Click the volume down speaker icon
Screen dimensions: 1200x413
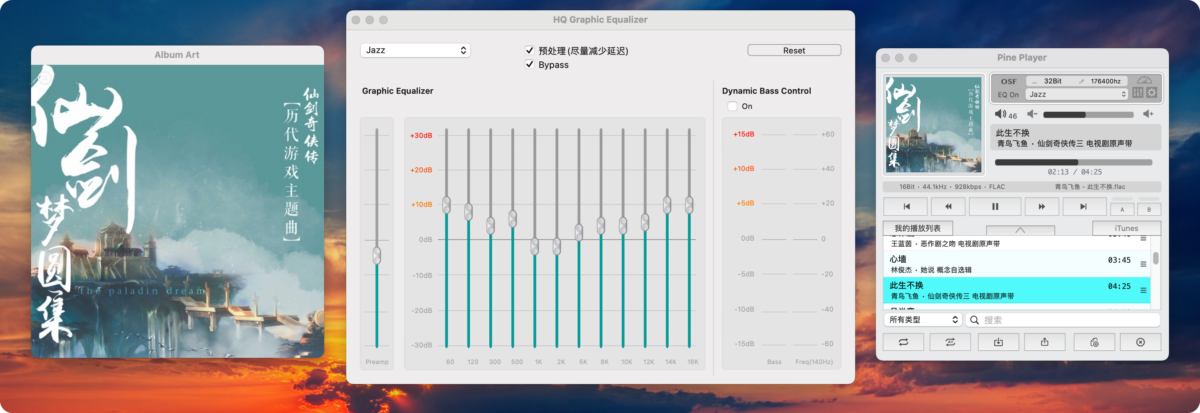[1032, 115]
